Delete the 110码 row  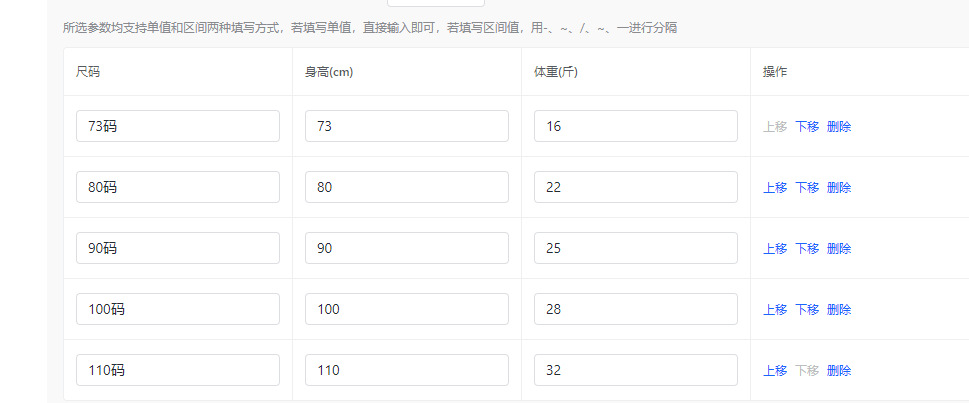tap(839, 371)
